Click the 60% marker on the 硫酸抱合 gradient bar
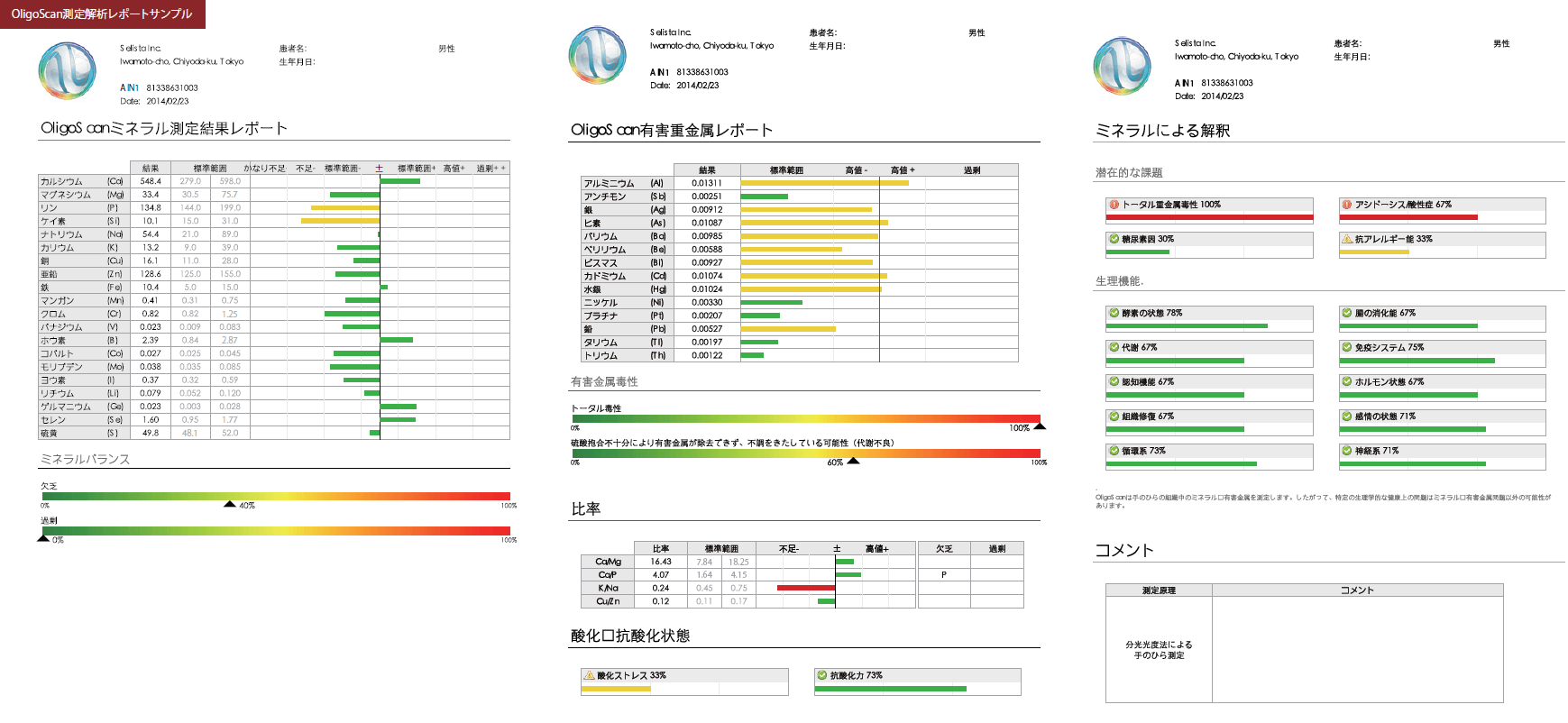Viewport: 1568px width, 723px height. (853, 461)
